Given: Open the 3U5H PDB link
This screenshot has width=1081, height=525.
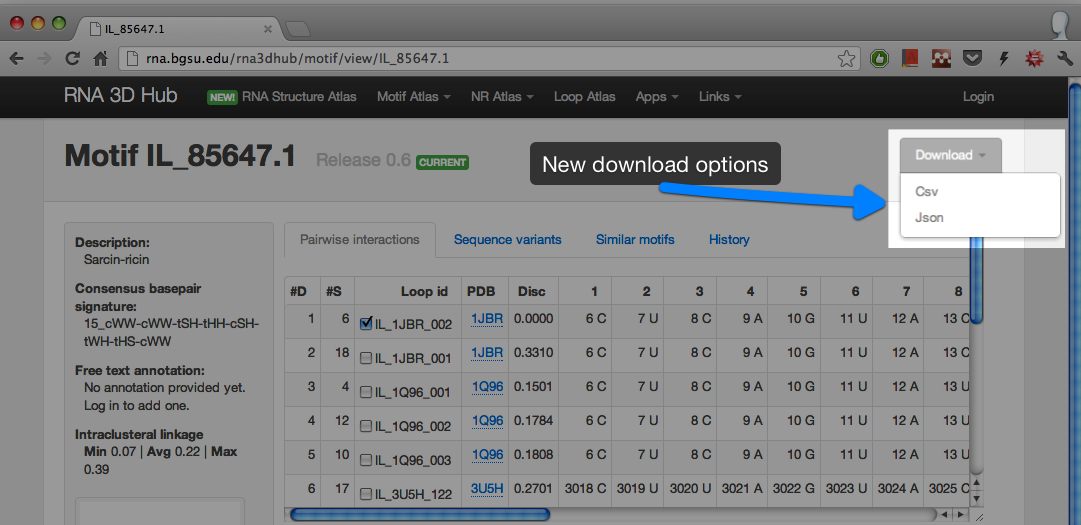Looking at the screenshot, I should click(x=487, y=489).
